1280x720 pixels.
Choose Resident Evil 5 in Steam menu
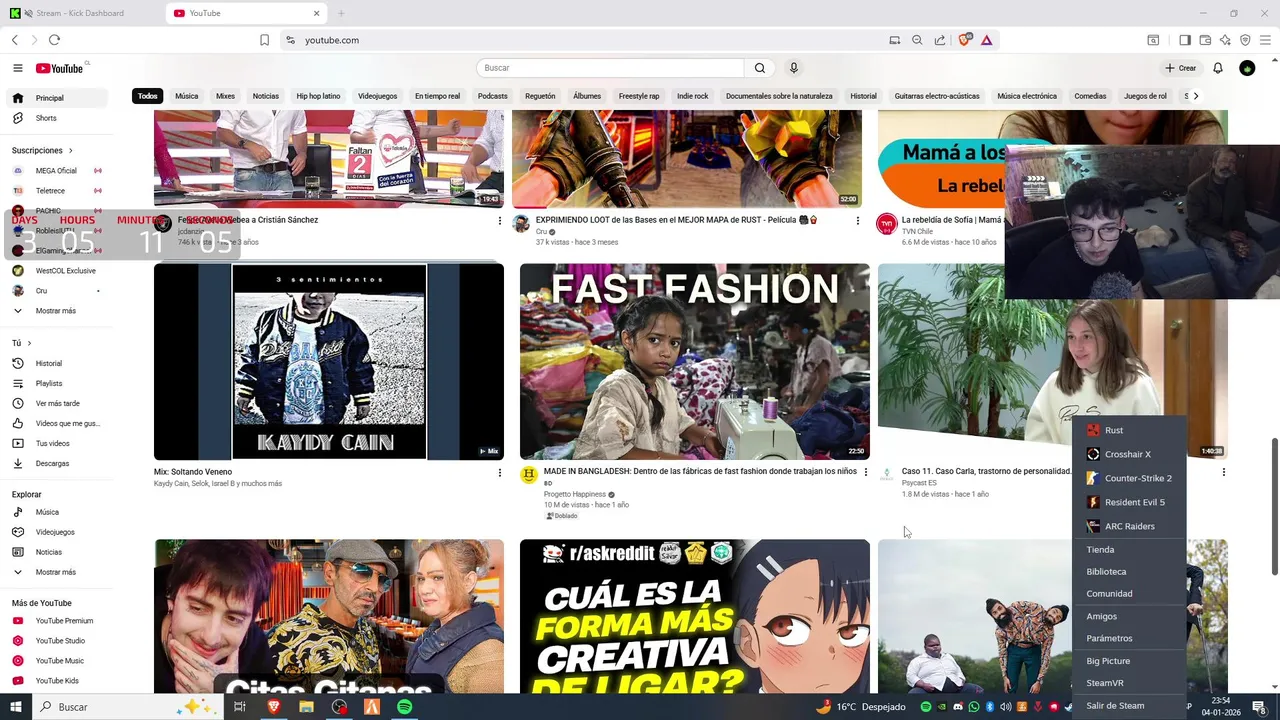click(1129, 502)
